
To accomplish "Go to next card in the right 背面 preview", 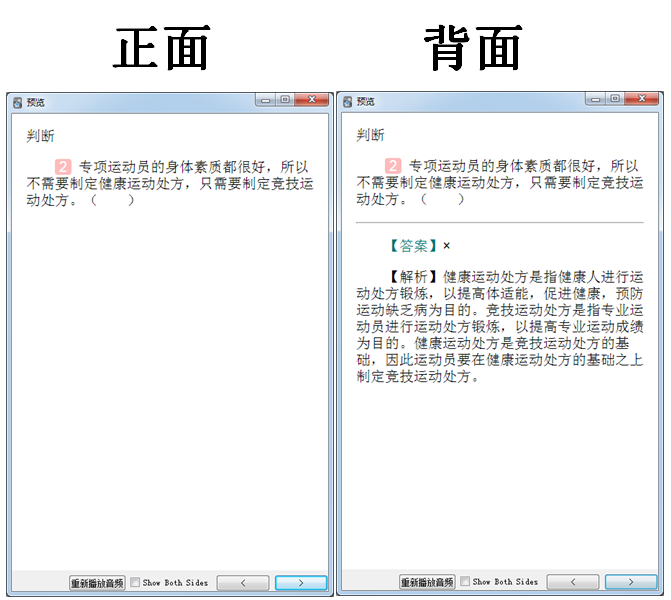I will pos(631,582).
